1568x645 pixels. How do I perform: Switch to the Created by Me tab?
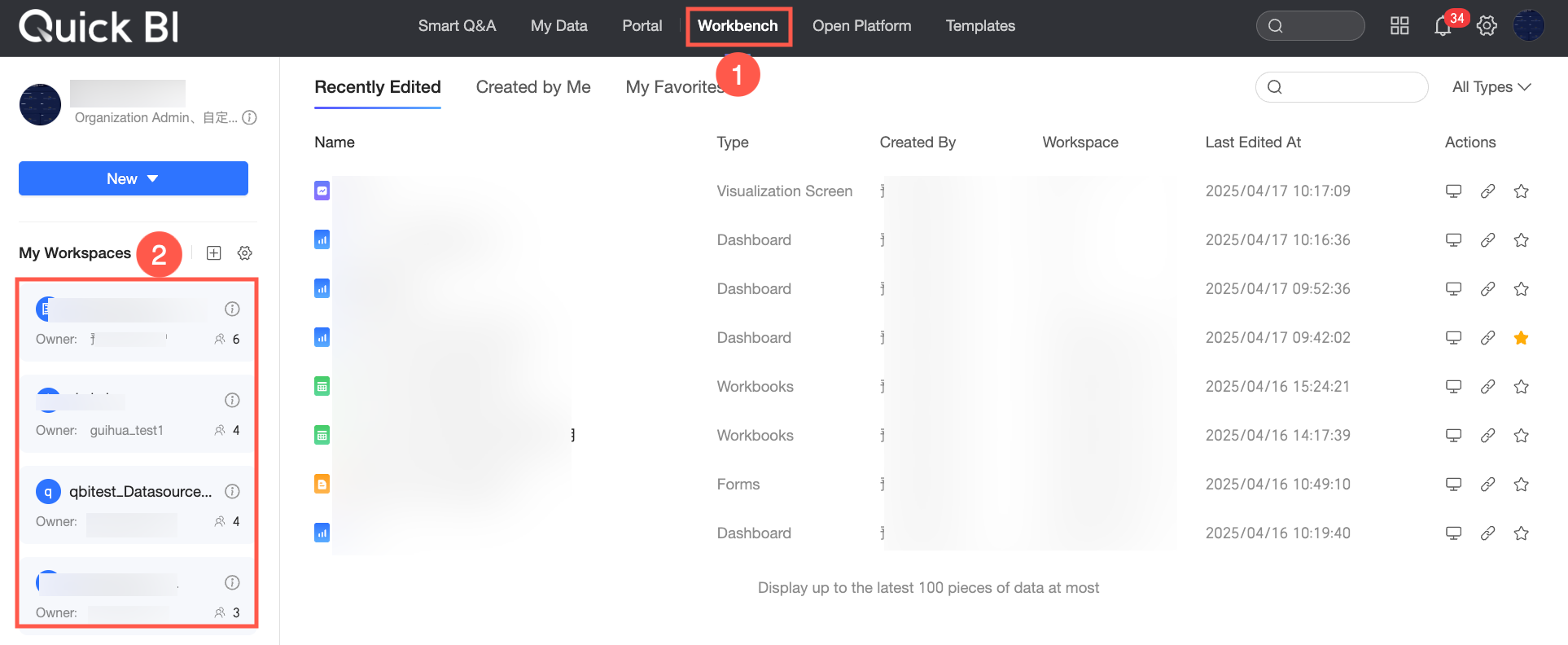(x=533, y=87)
